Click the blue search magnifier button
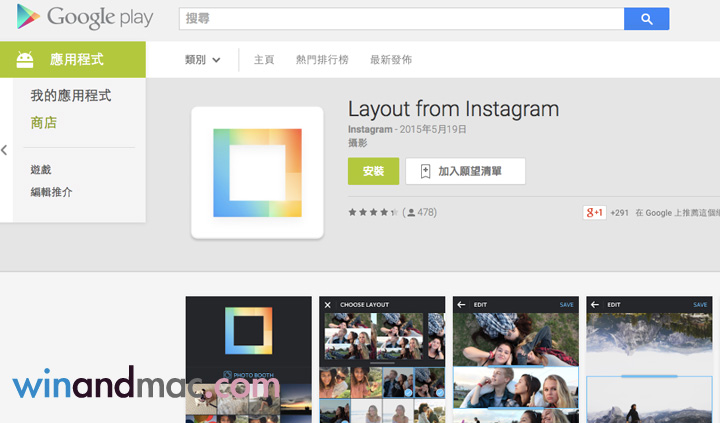Viewport: 720px width, 423px height. 646,19
